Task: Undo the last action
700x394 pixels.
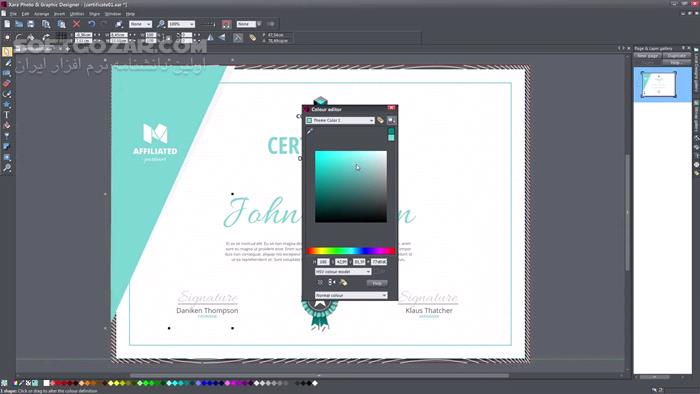Action: (92, 24)
